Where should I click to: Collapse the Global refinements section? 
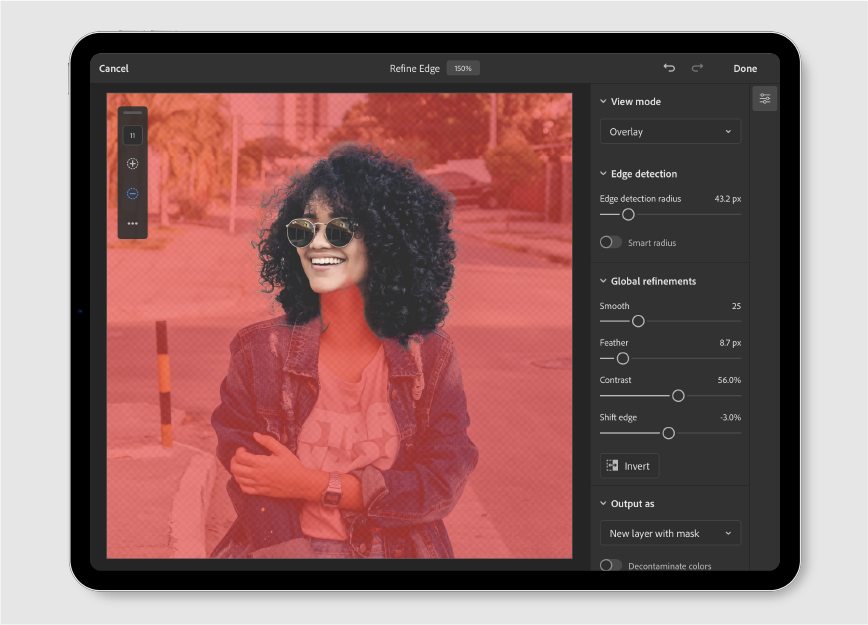pyautogui.click(x=602, y=281)
